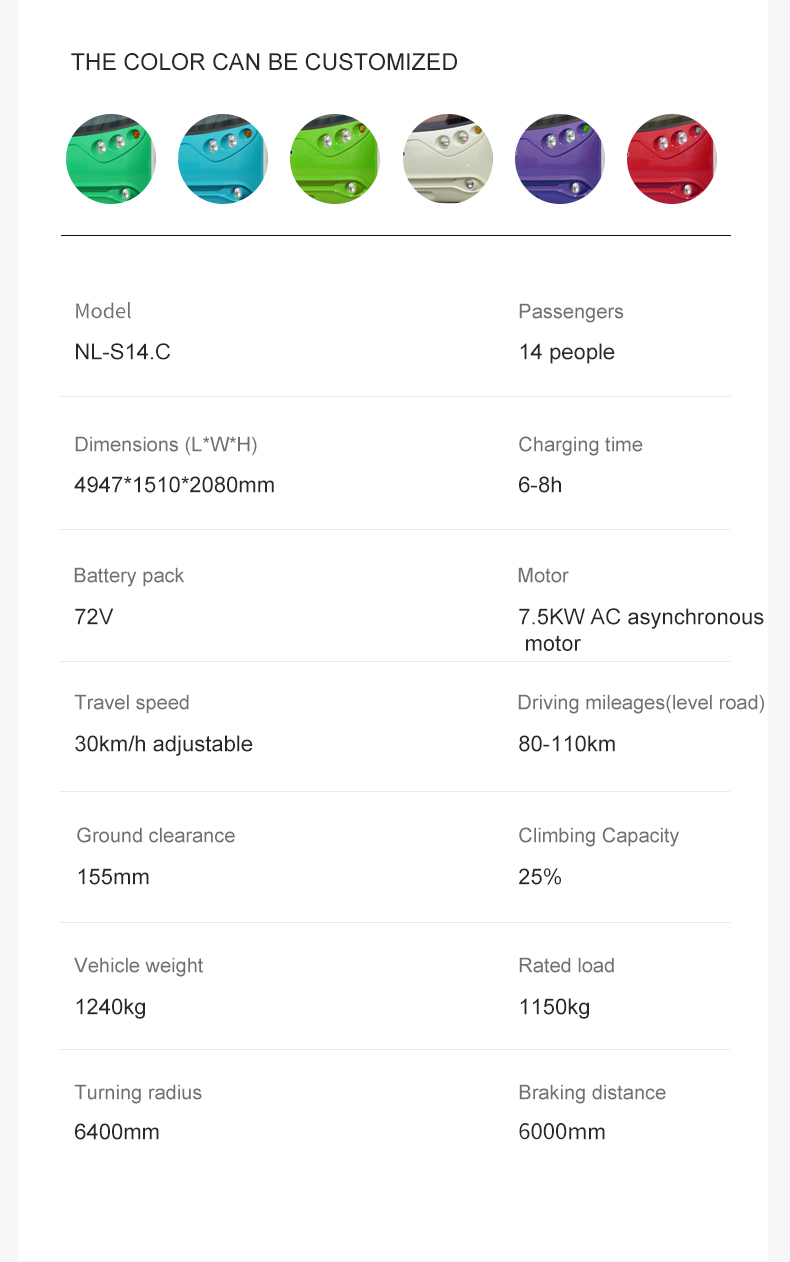Click the 25% climbing capacity value

point(540,877)
